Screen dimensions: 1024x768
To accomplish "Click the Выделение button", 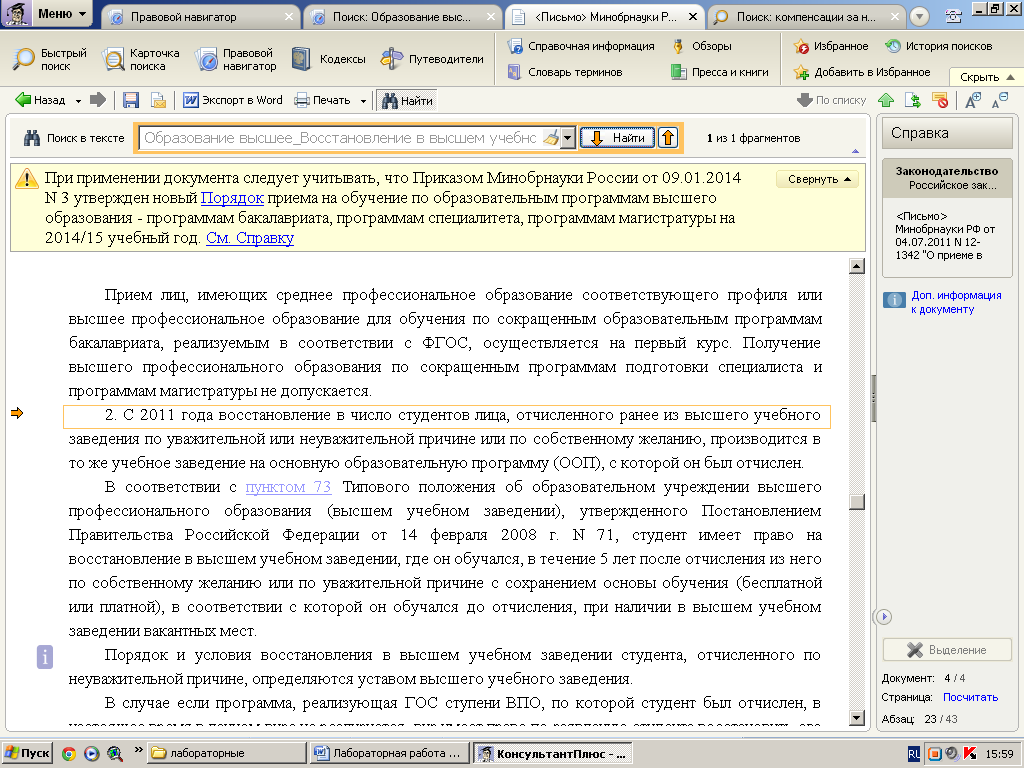I will pyautogui.click(x=947, y=650).
